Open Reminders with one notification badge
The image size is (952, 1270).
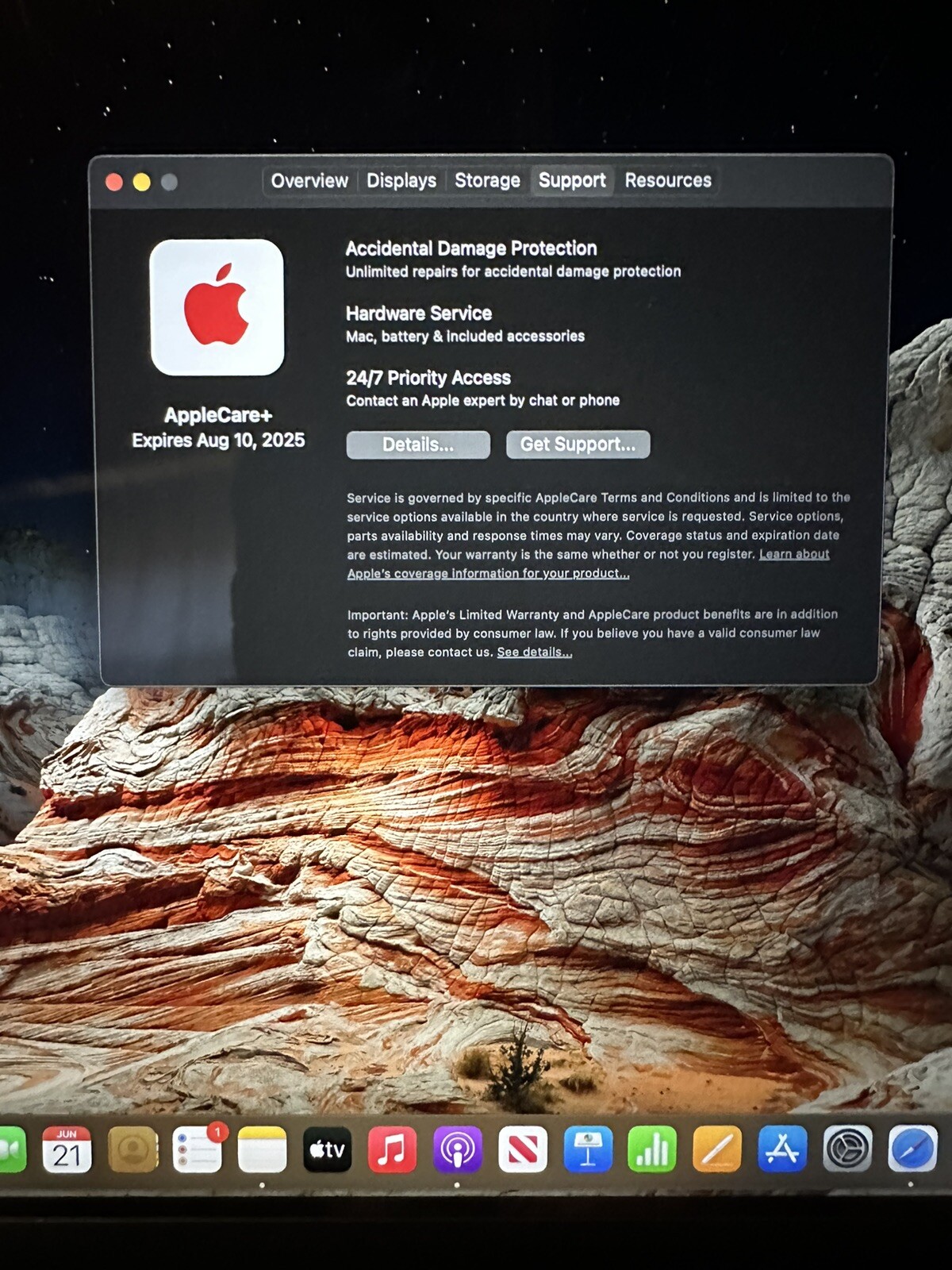pyautogui.click(x=198, y=1149)
